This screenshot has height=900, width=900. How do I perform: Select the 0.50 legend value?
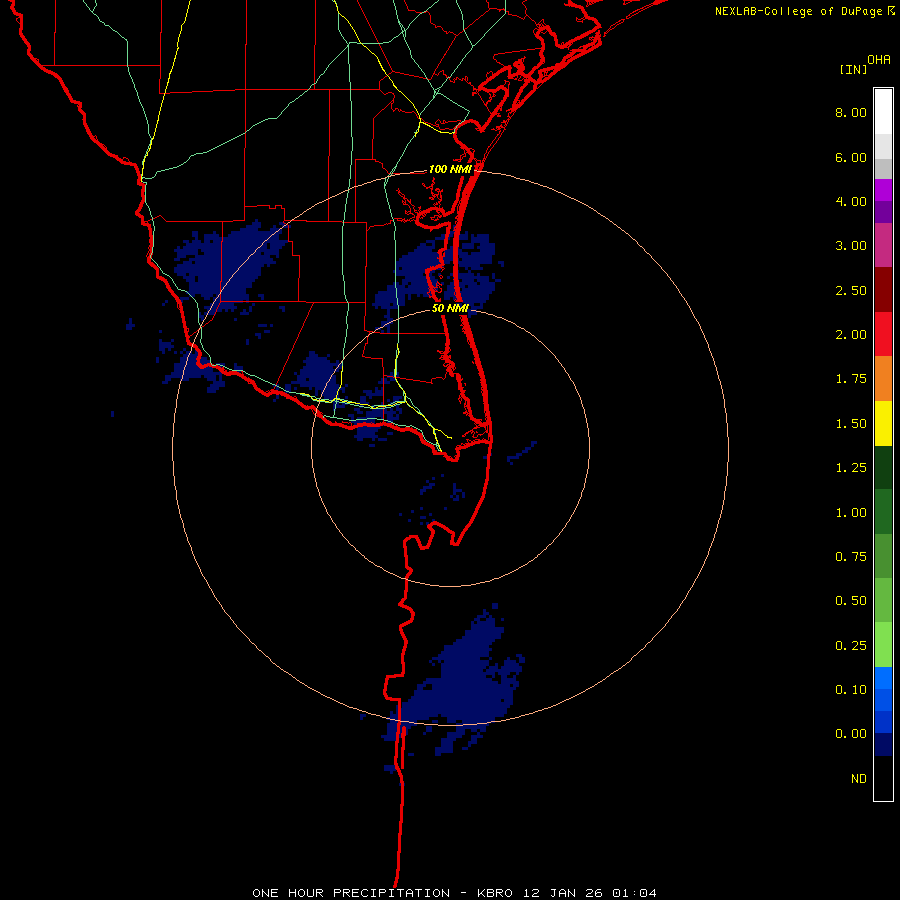point(851,601)
